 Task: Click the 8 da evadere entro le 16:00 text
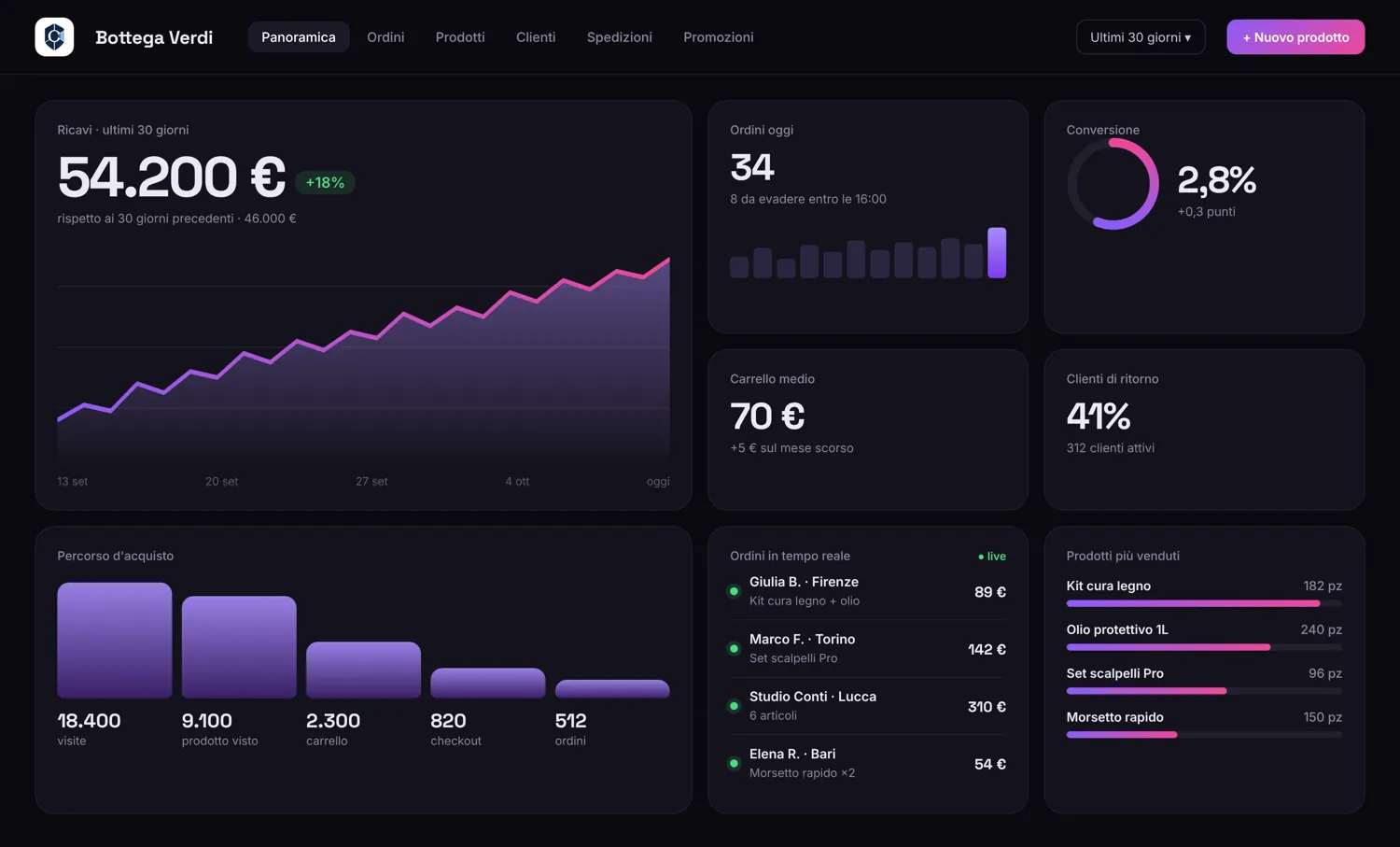click(x=808, y=199)
